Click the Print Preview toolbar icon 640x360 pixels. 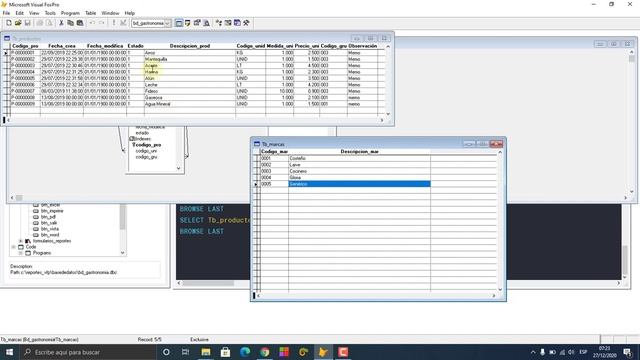(49, 23)
